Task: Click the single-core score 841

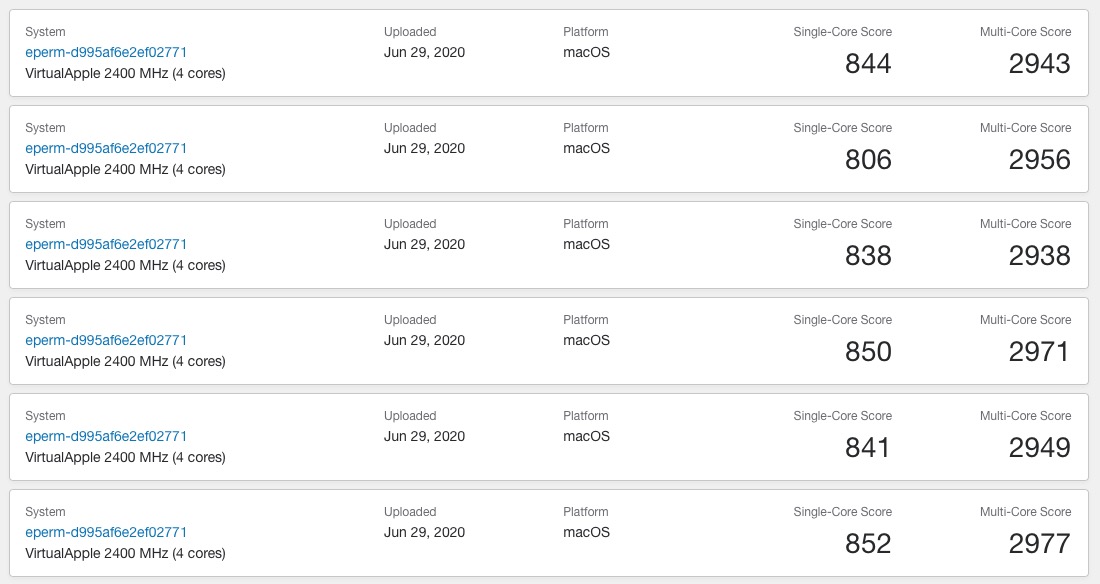Action: pyautogui.click(x=868, y=448)
